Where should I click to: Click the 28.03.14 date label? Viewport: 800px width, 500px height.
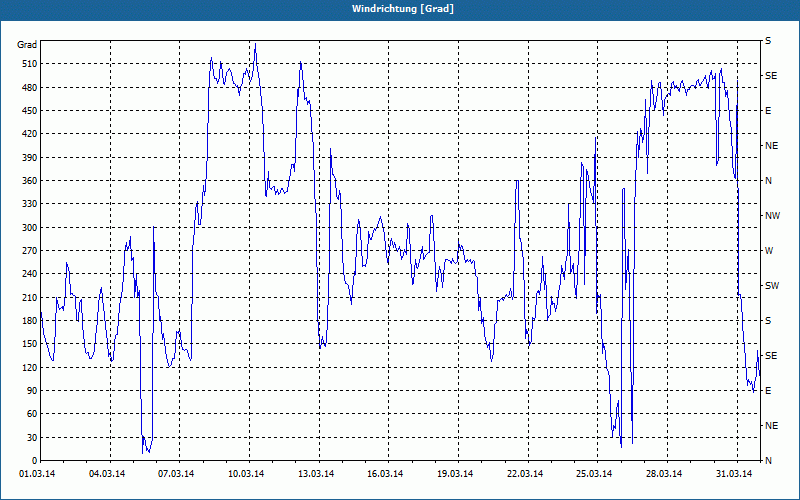point(664,474)
